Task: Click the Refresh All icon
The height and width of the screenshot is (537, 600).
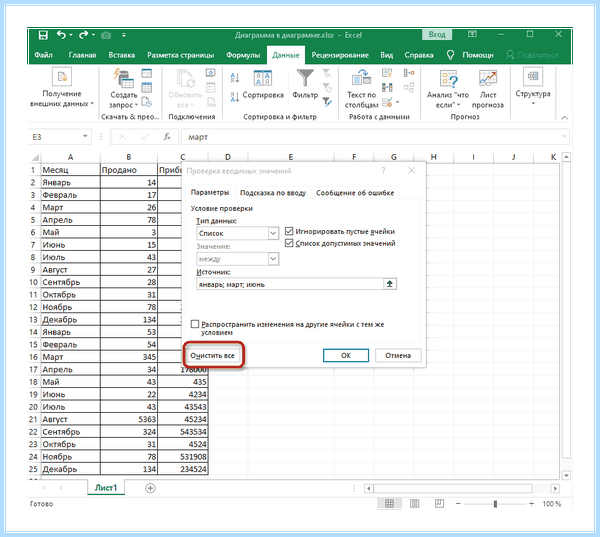Action: pyautogui.click(x=186, y=78)
